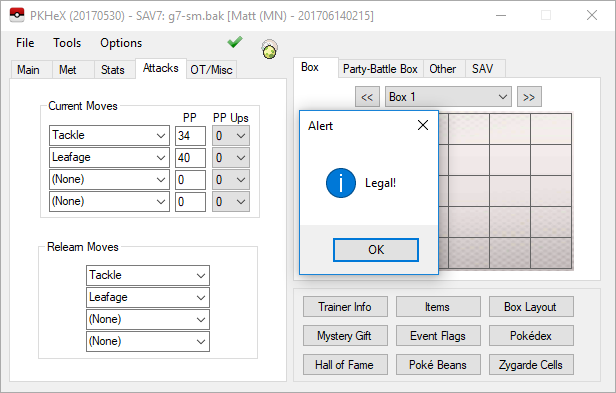Image resolution: width=616 pixels, height=393 pixels.
Task: Open the Options menu
Action: tap(121, 43)
